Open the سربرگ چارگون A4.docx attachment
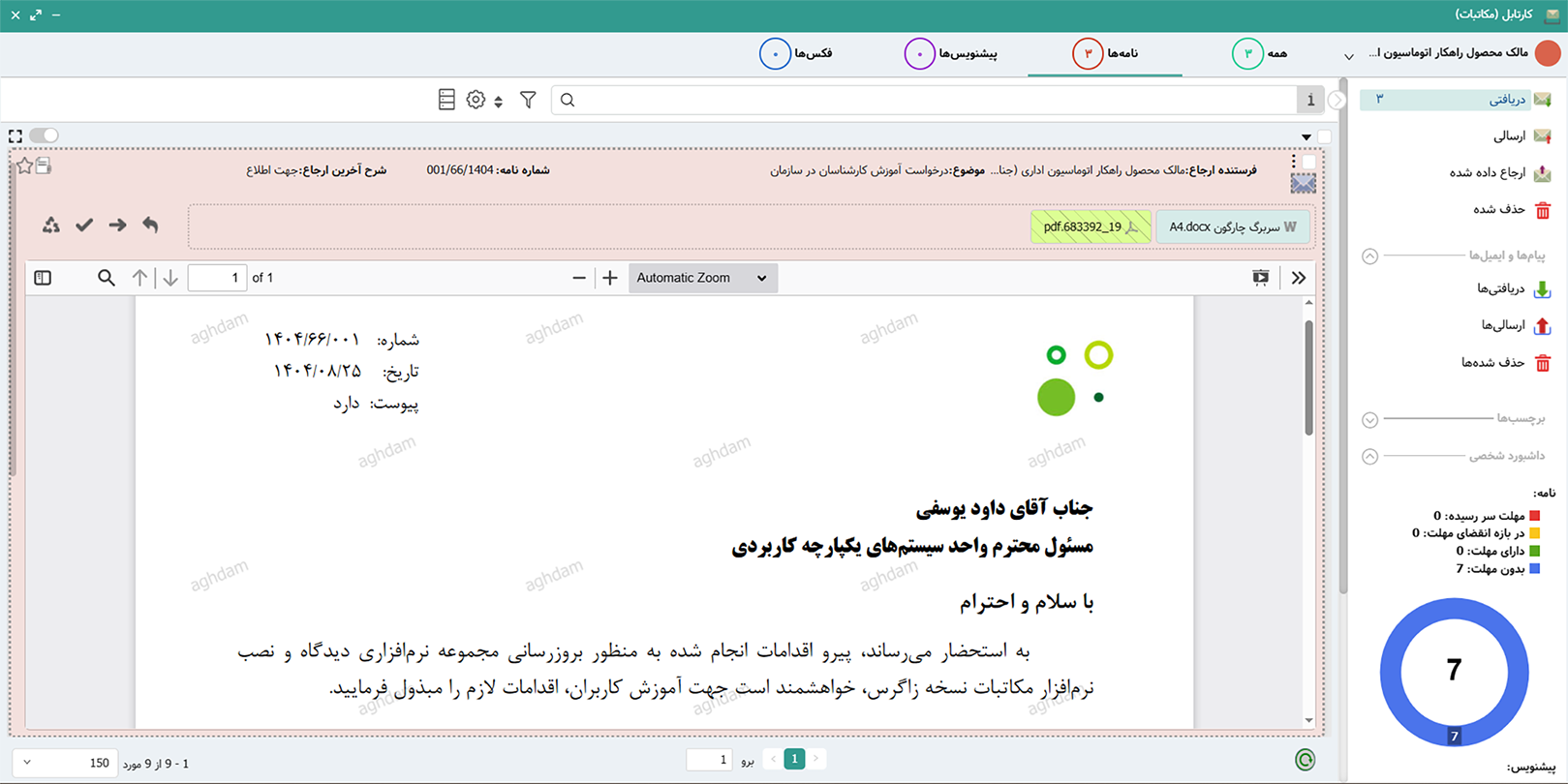Viewport: 1568px width, 784px height. [x=1232, y=226]
